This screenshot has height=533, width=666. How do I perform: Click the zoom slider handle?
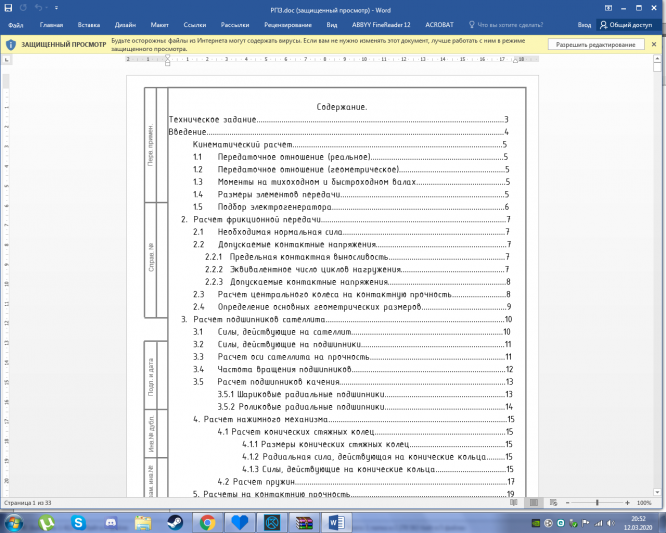598,503
